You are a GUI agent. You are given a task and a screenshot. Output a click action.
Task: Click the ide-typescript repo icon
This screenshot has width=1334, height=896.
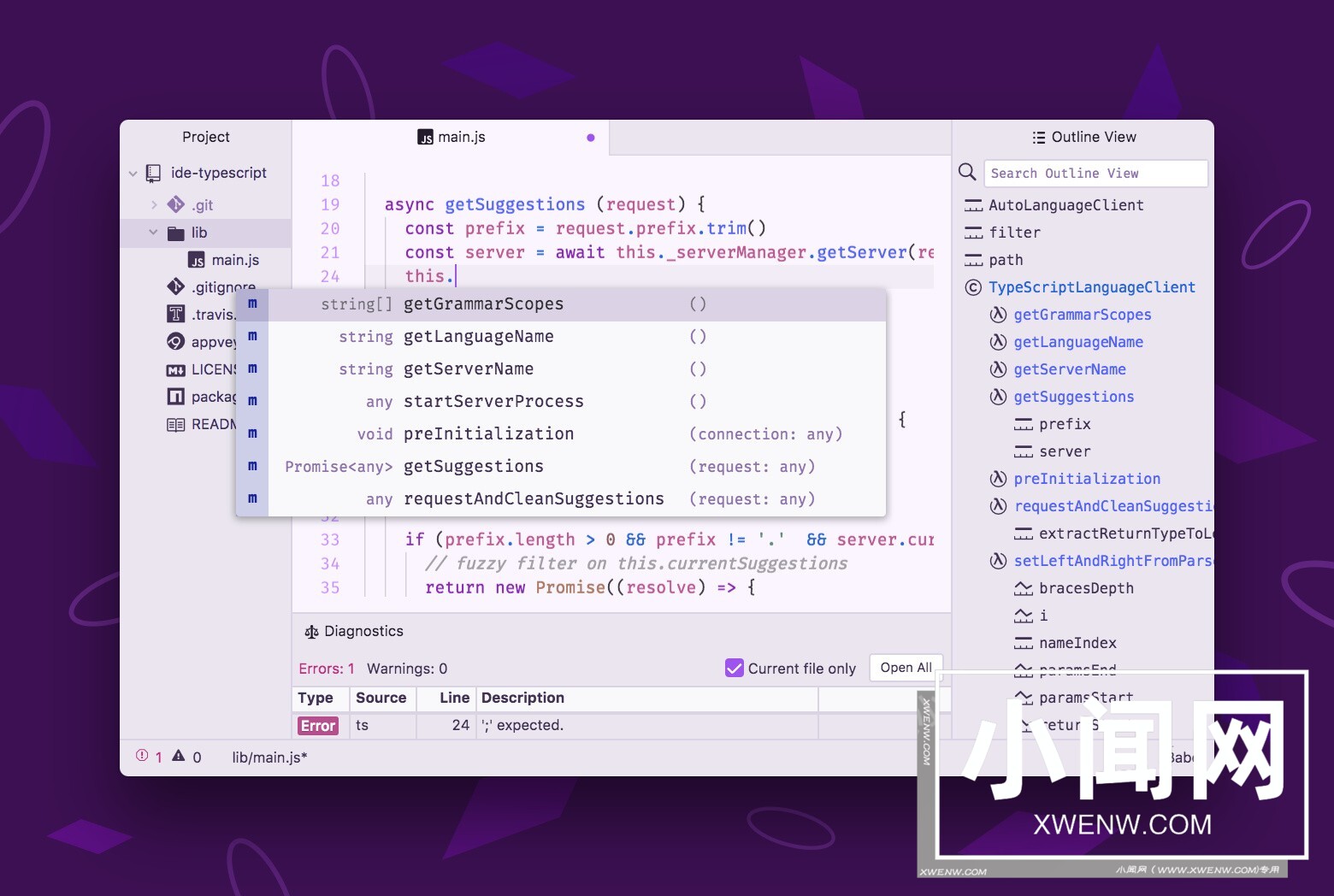pos(153,174)
